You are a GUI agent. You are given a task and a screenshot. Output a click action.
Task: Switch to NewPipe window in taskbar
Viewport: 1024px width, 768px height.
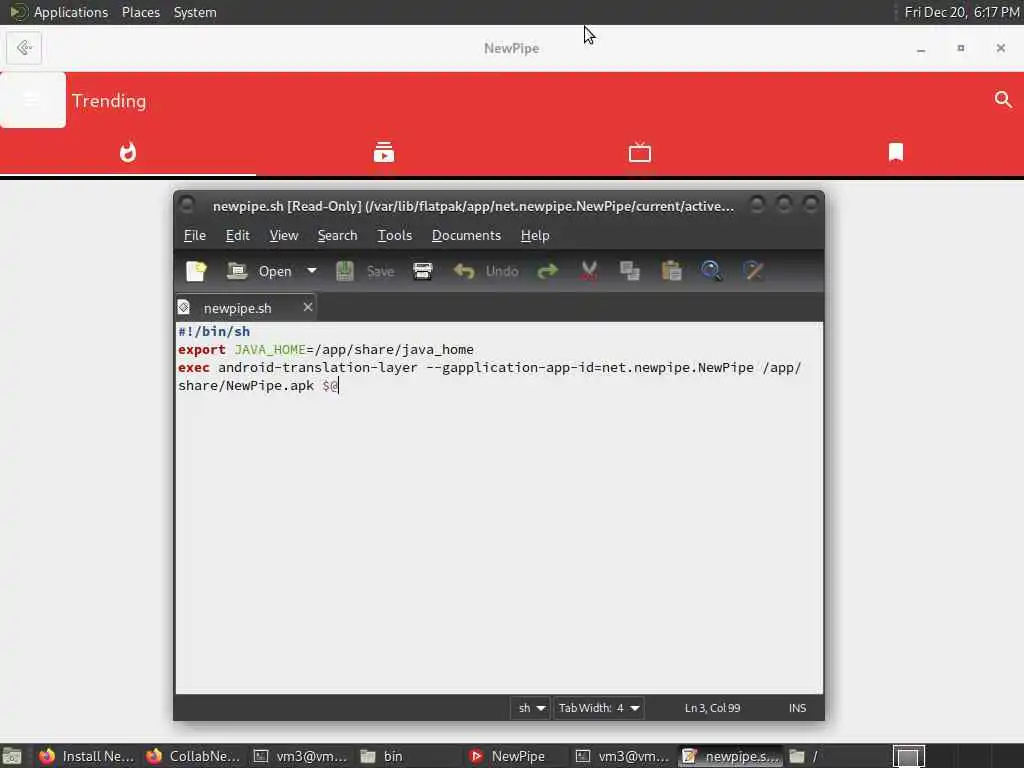pyautogui.click(x=514, y=756)
